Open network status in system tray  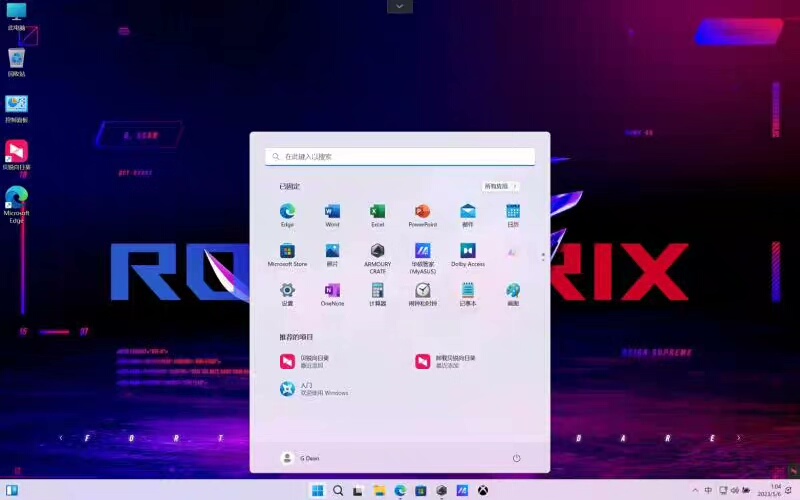(x=723, y=490)
